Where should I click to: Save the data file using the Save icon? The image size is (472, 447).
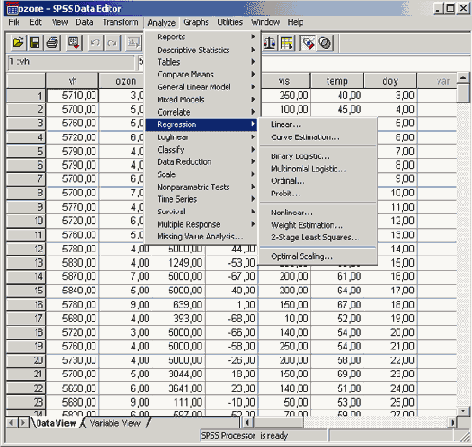[35, 43]
